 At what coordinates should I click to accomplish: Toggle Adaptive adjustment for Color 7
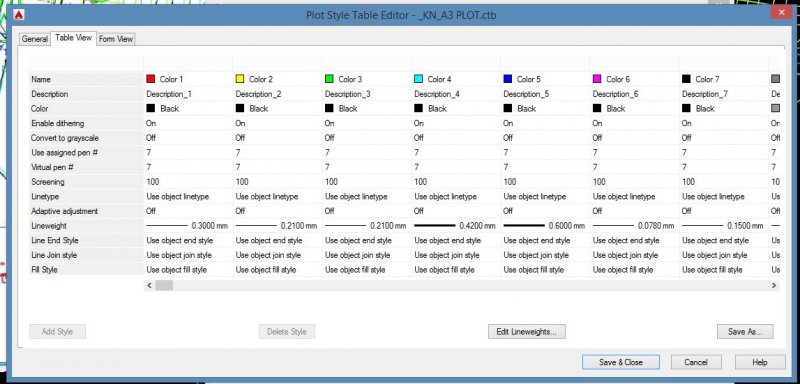pos(723,211)
